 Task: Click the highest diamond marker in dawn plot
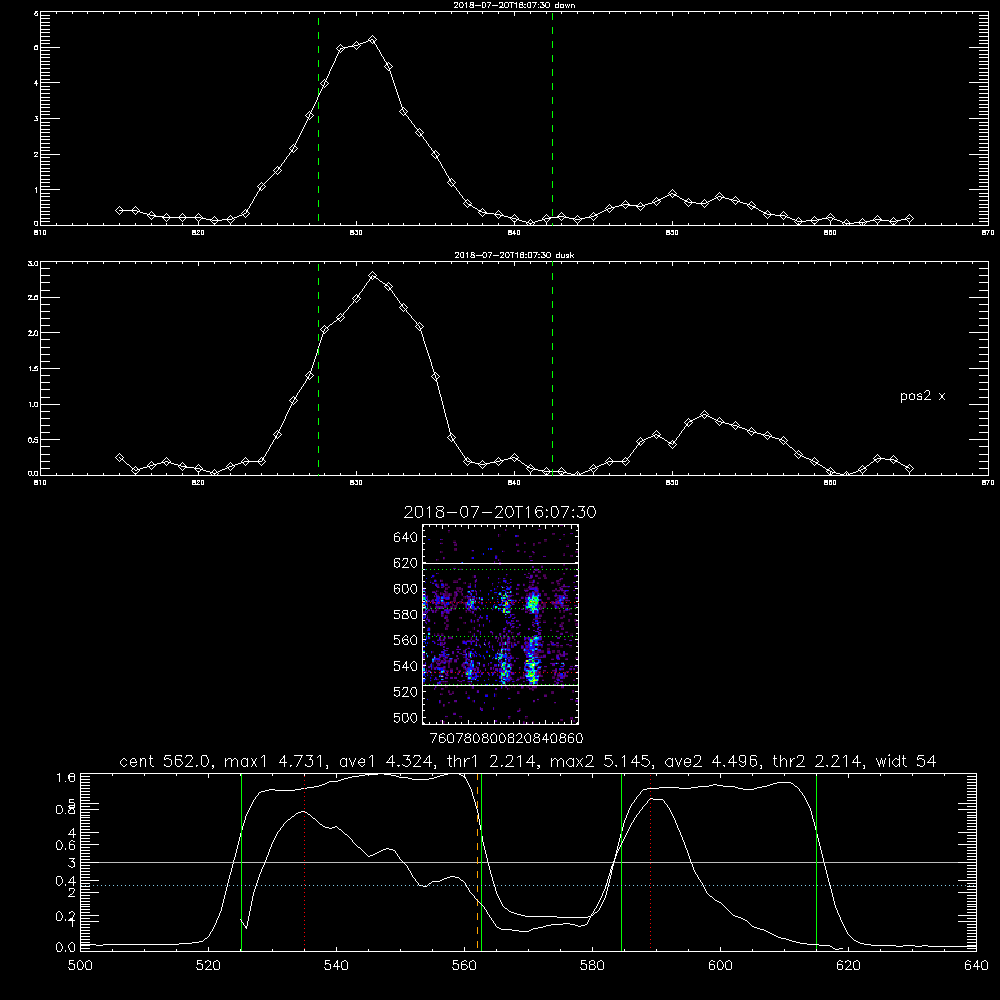tap(372, 40)
